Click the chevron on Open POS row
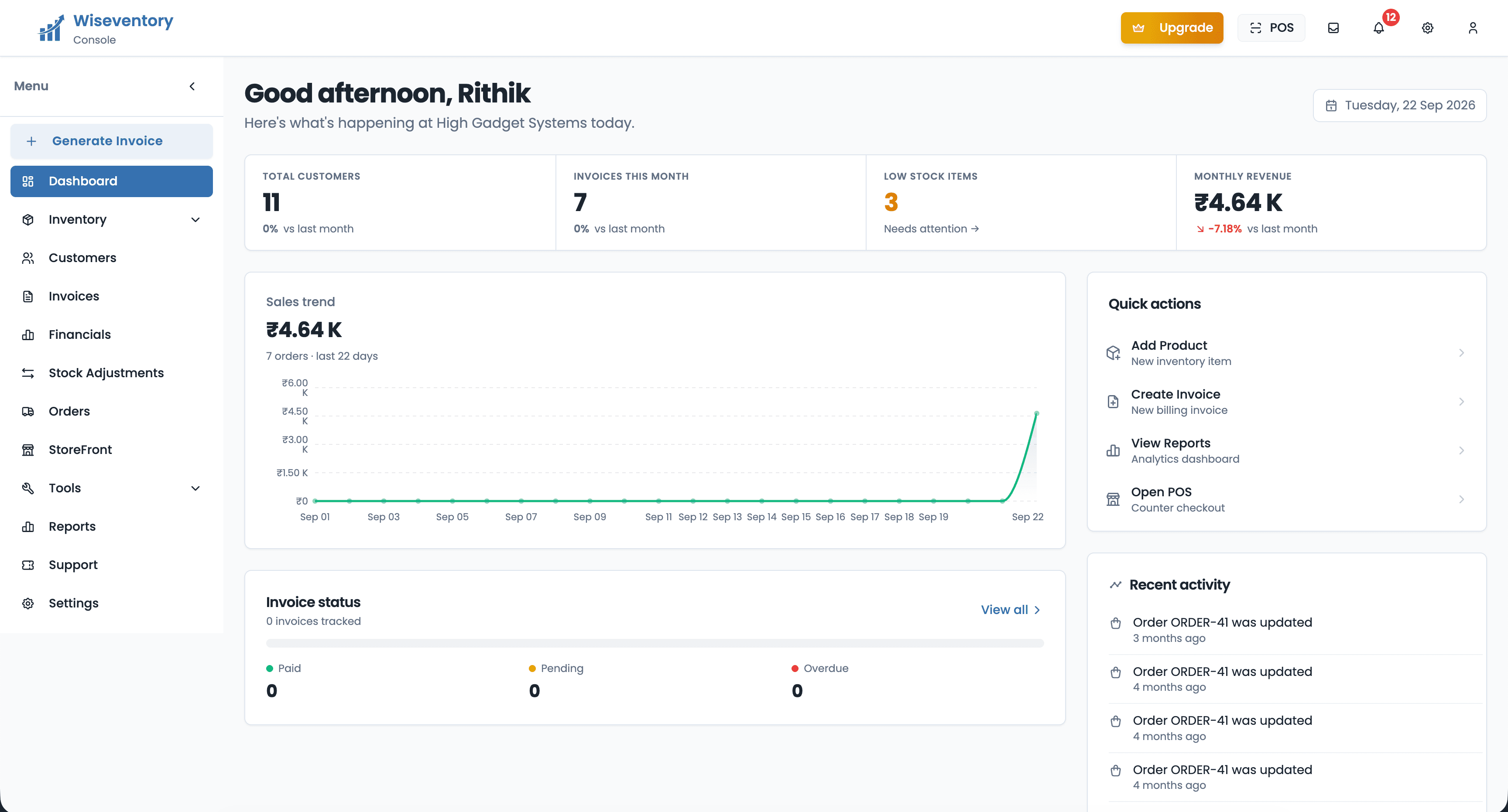This screenshot has width=1508, height=812. coord(1461,500)
